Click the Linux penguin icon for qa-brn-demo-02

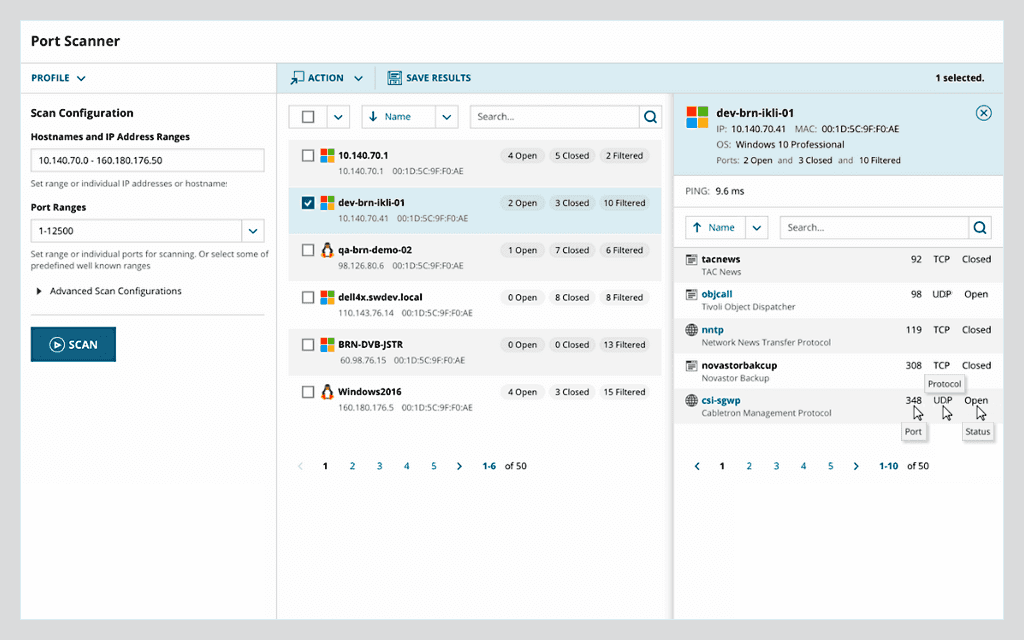tap(326, 250)
